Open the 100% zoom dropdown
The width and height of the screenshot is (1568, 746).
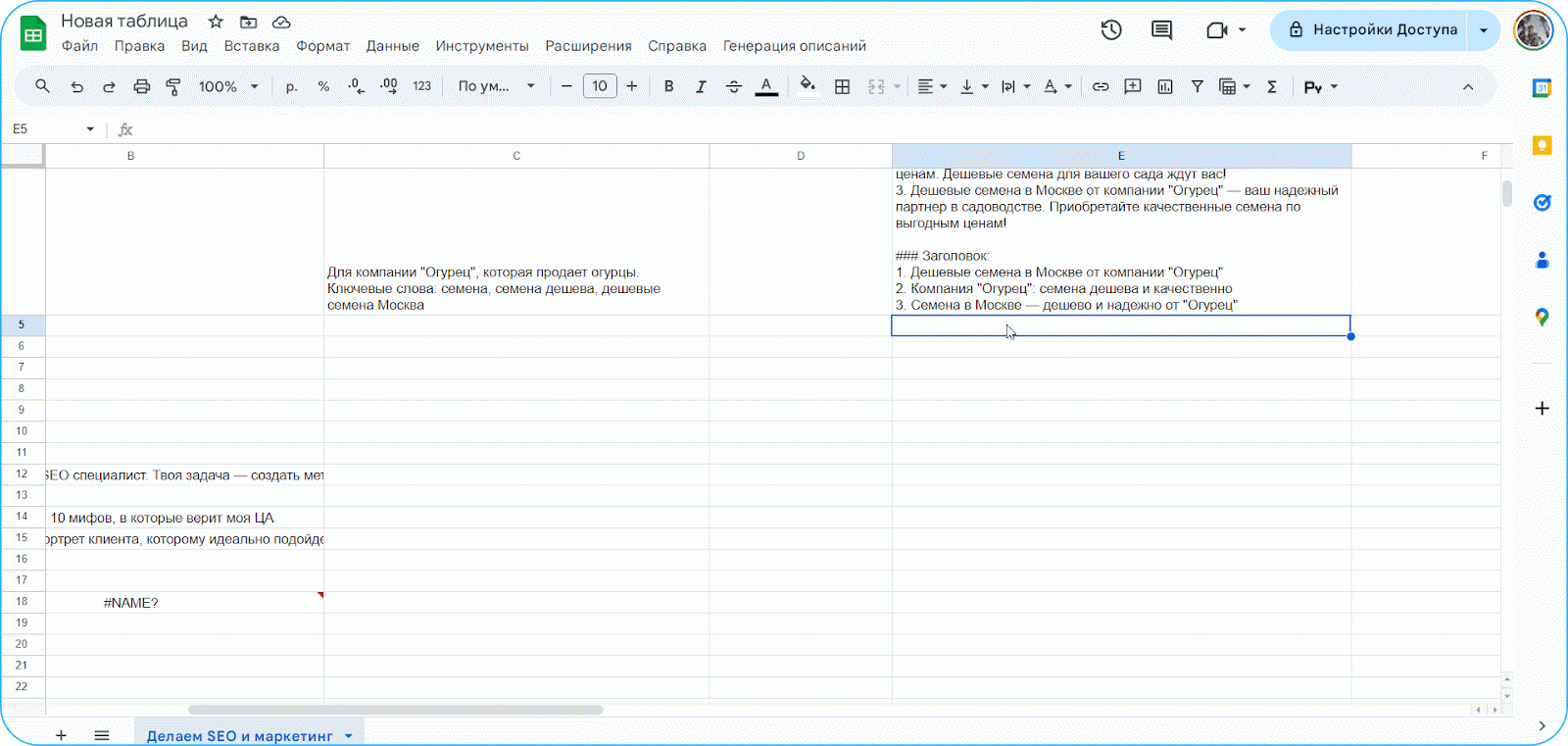(228, 86)
